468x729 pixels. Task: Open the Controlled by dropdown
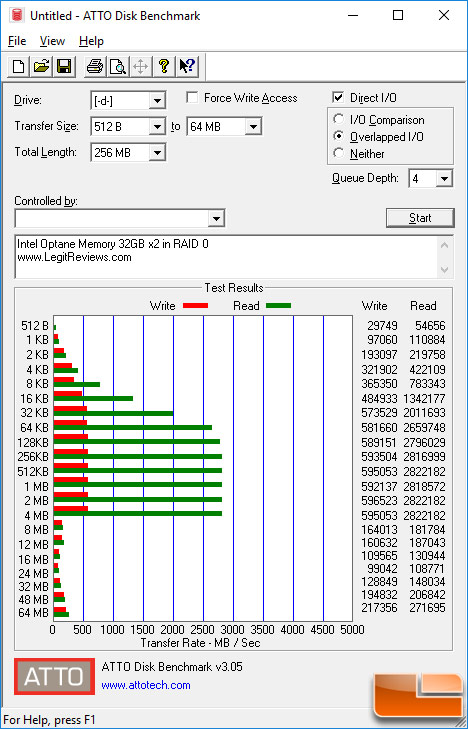click(216, 219)
